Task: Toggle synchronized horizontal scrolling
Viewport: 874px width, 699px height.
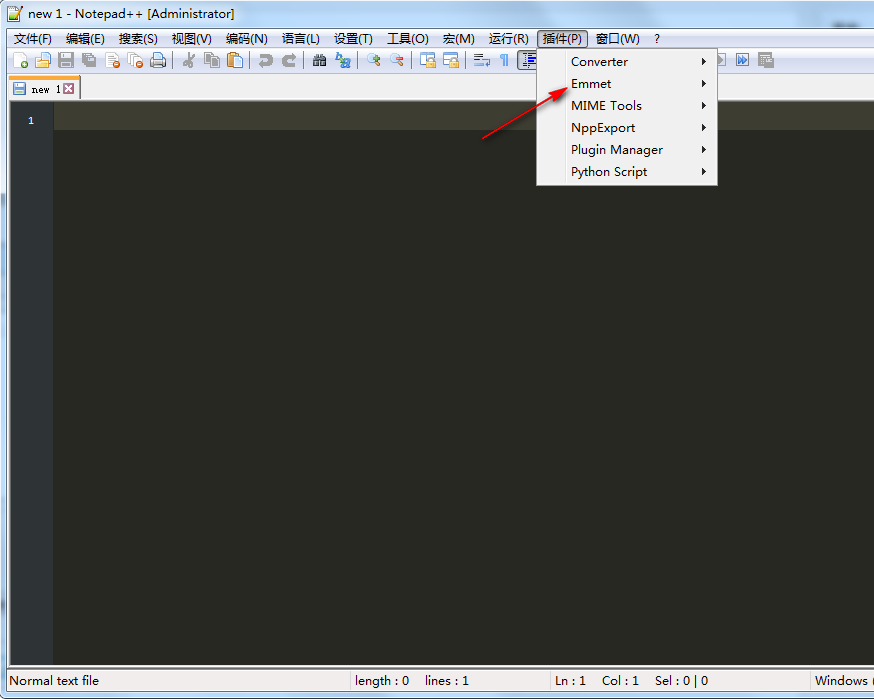Action: (x=450, y=60)
